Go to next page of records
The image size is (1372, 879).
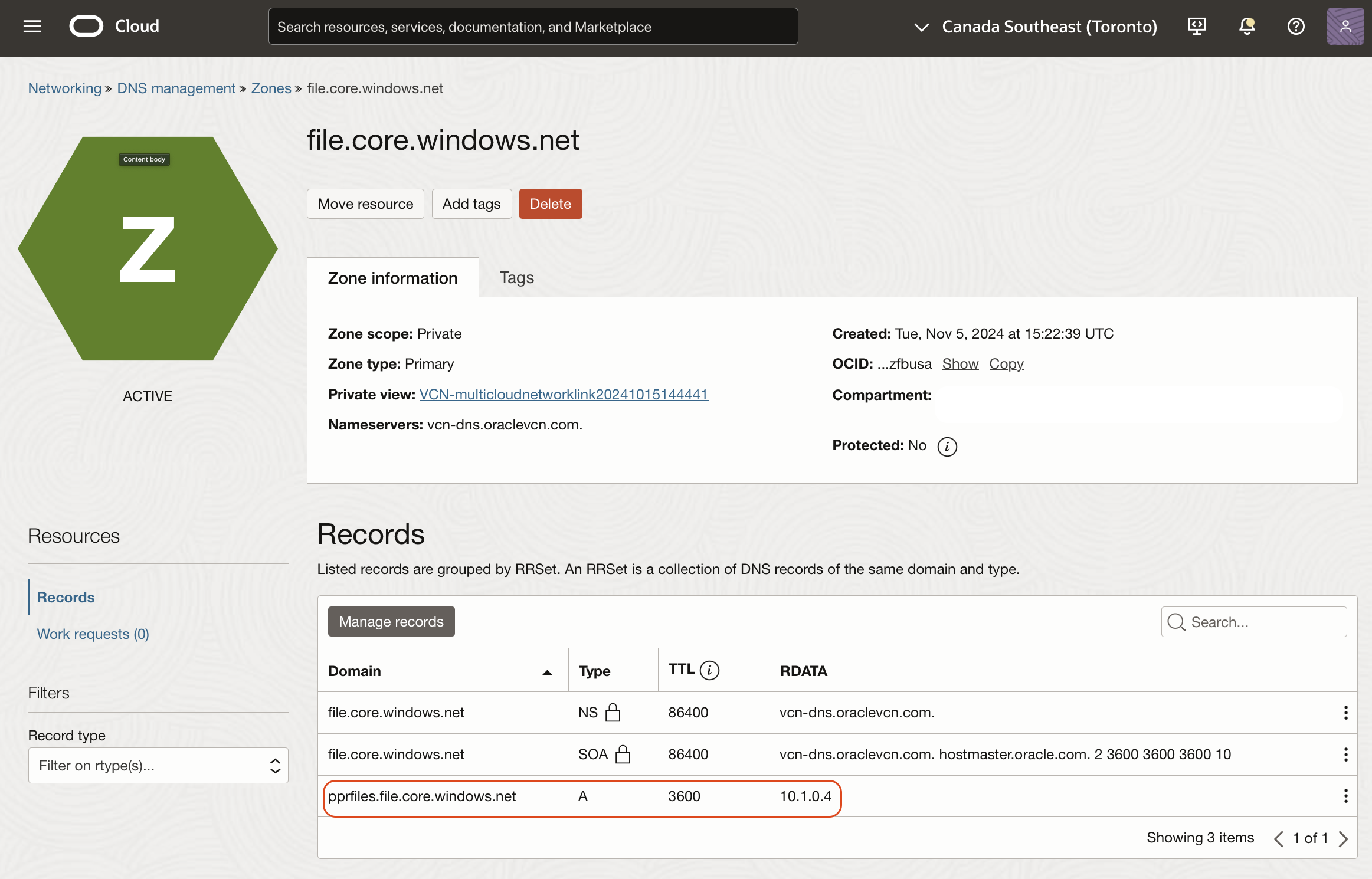(1344, 839)
